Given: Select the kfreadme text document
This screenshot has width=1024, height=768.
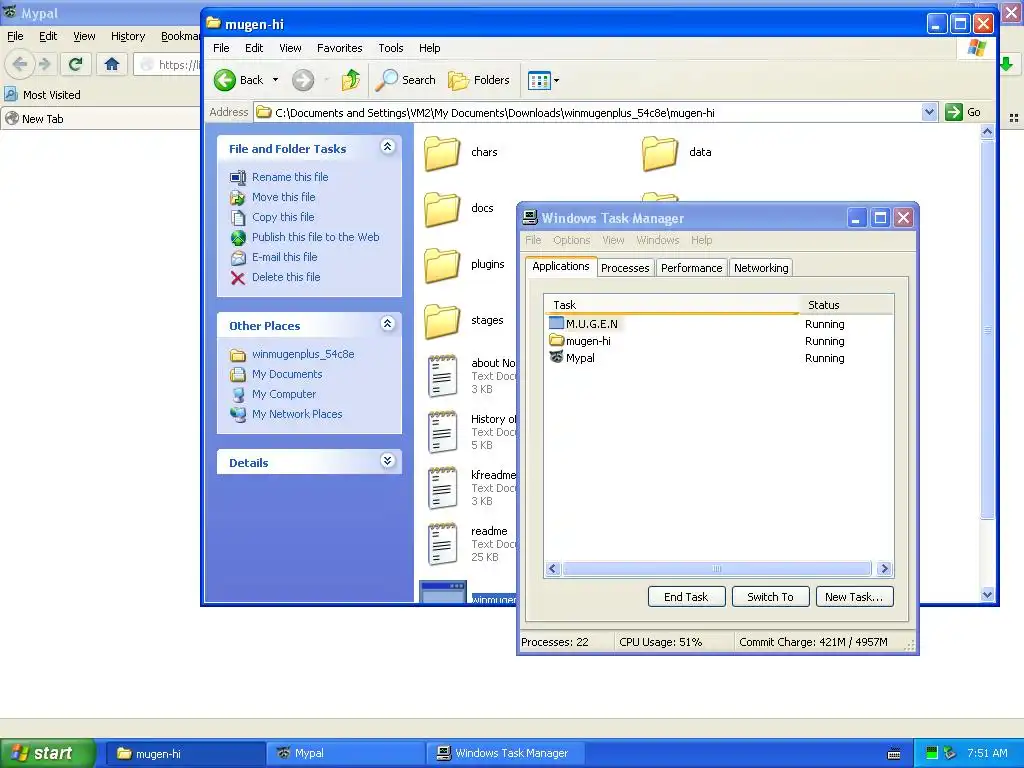Looking at the screenshot, I should 442,488.
